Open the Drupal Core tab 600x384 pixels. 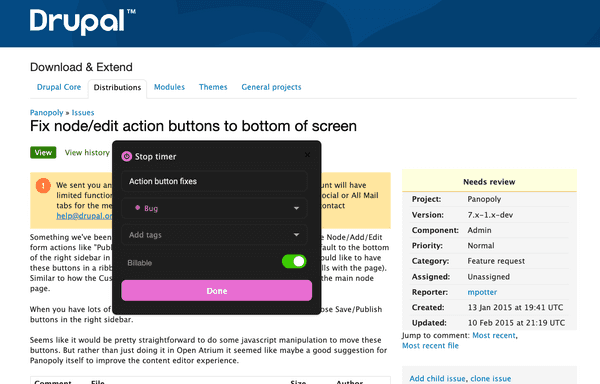pyautogui.click(x=59, y=87)
